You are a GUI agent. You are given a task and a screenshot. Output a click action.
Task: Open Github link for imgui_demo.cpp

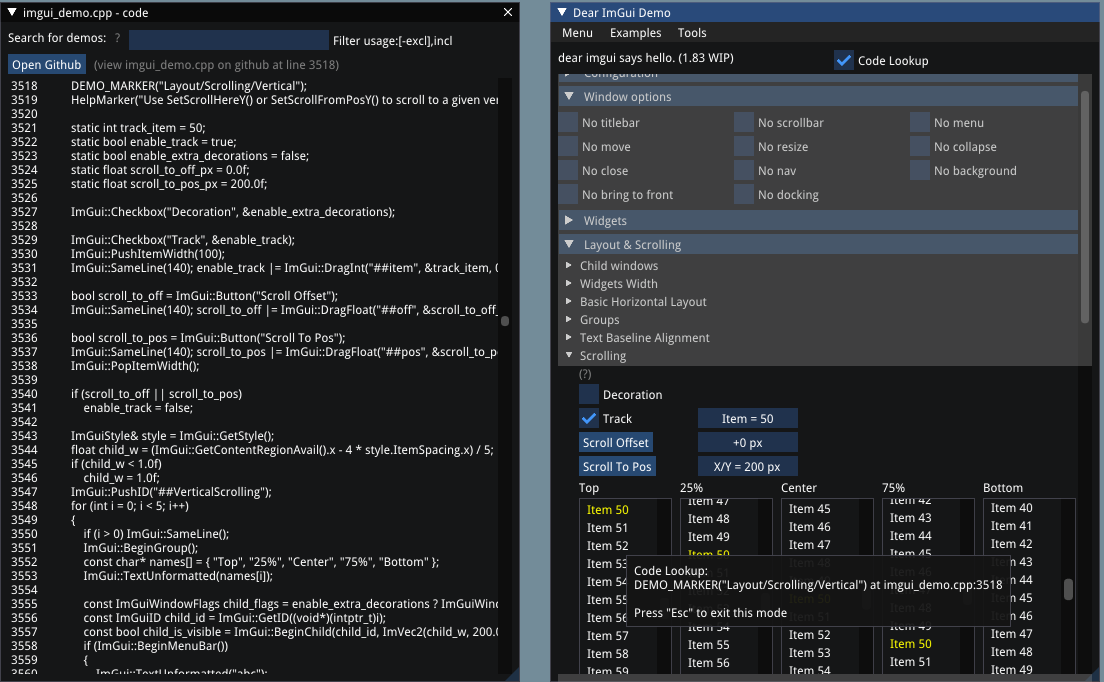pos(46,64)
